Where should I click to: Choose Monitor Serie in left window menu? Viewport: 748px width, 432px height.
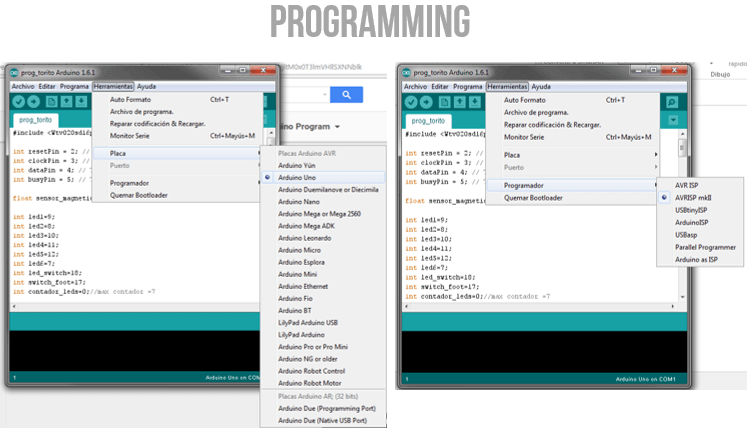177,136
